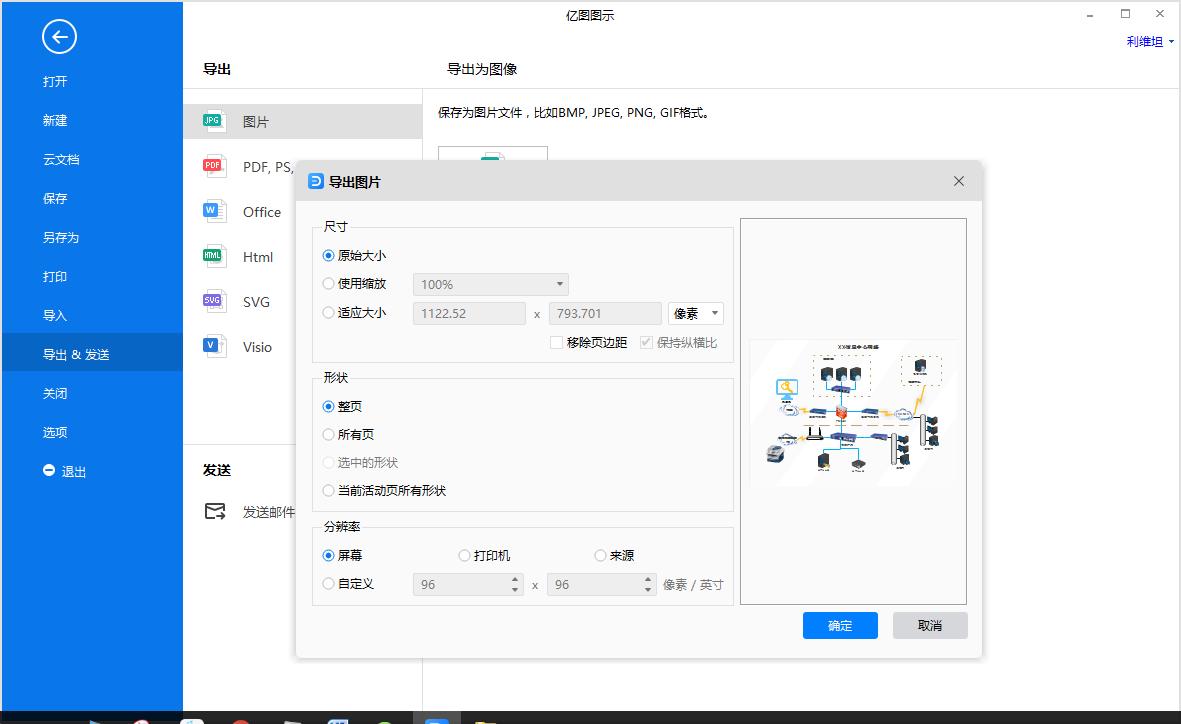The height and width of the screenshot is (724, 1181).
Task: Select the 图片 JPG export format icon
Action: tap(212, 119)
